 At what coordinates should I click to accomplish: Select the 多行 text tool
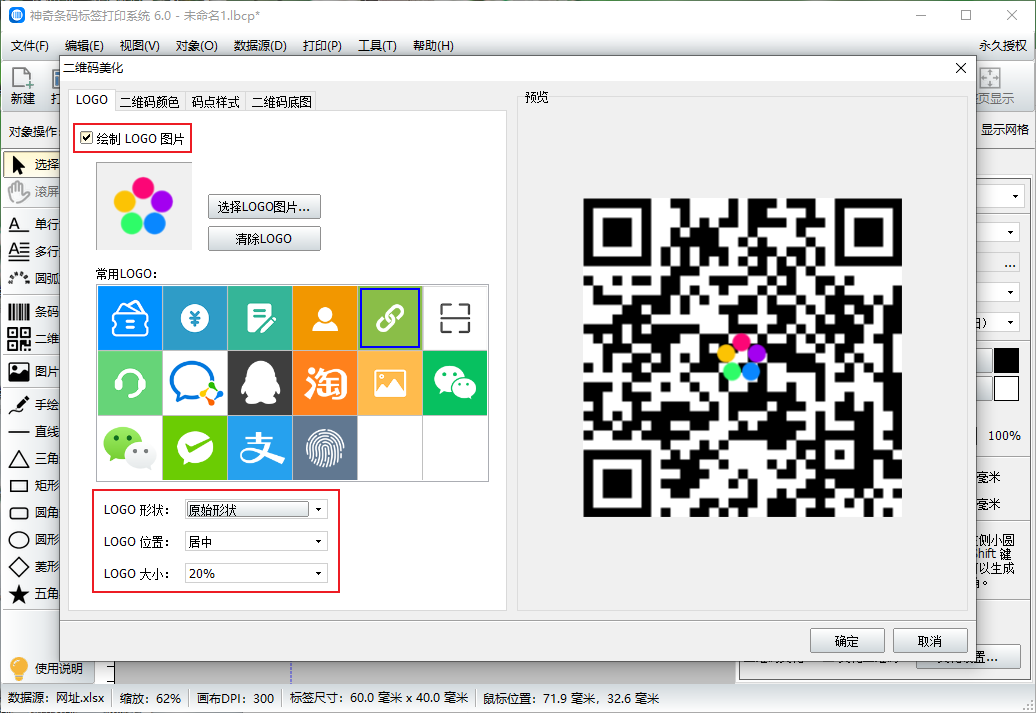(33, 251)
